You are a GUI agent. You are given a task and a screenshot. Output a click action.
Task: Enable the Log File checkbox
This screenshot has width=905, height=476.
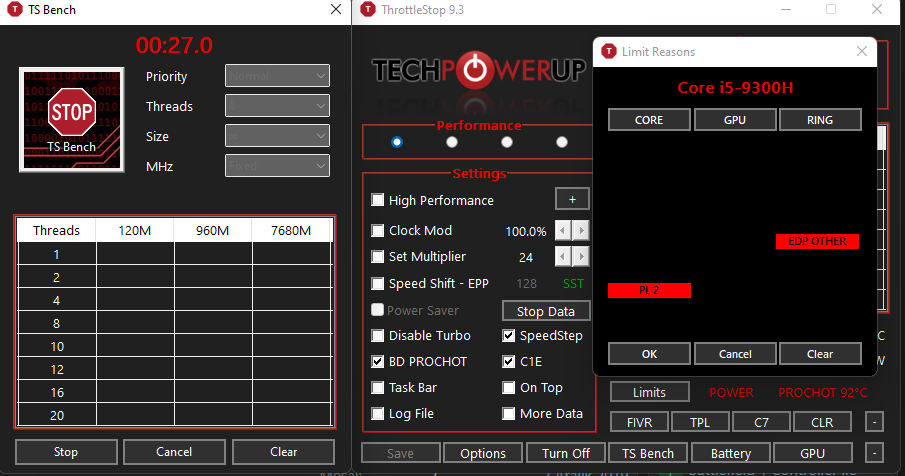[x=377, y=414]
